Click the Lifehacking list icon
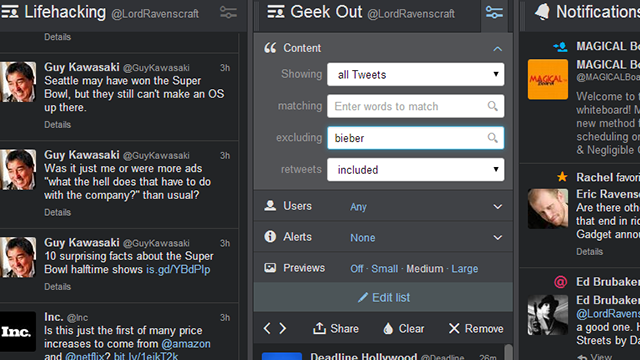Image resolution: width=640 pixels, height=360 pixels. (x=10, y=12)
